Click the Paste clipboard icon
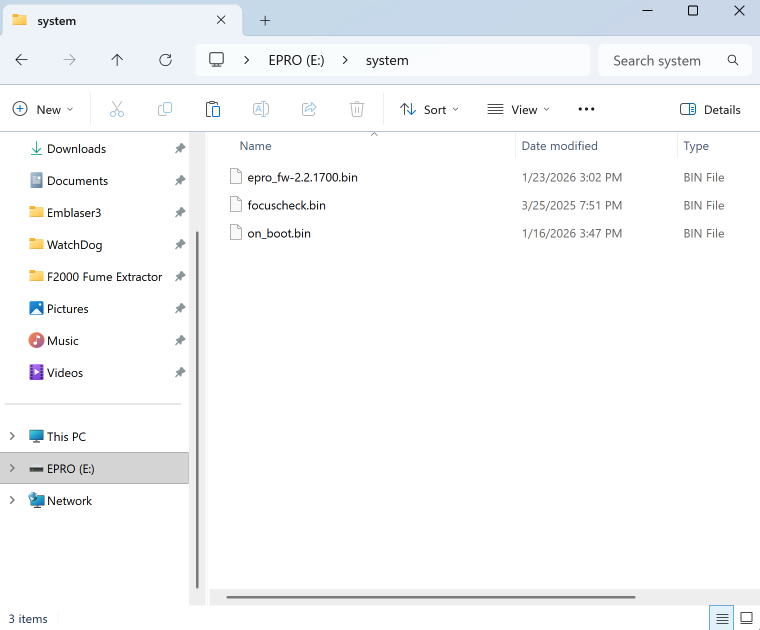The height and width of the screenshot is (630, 760). coord(212,109)
